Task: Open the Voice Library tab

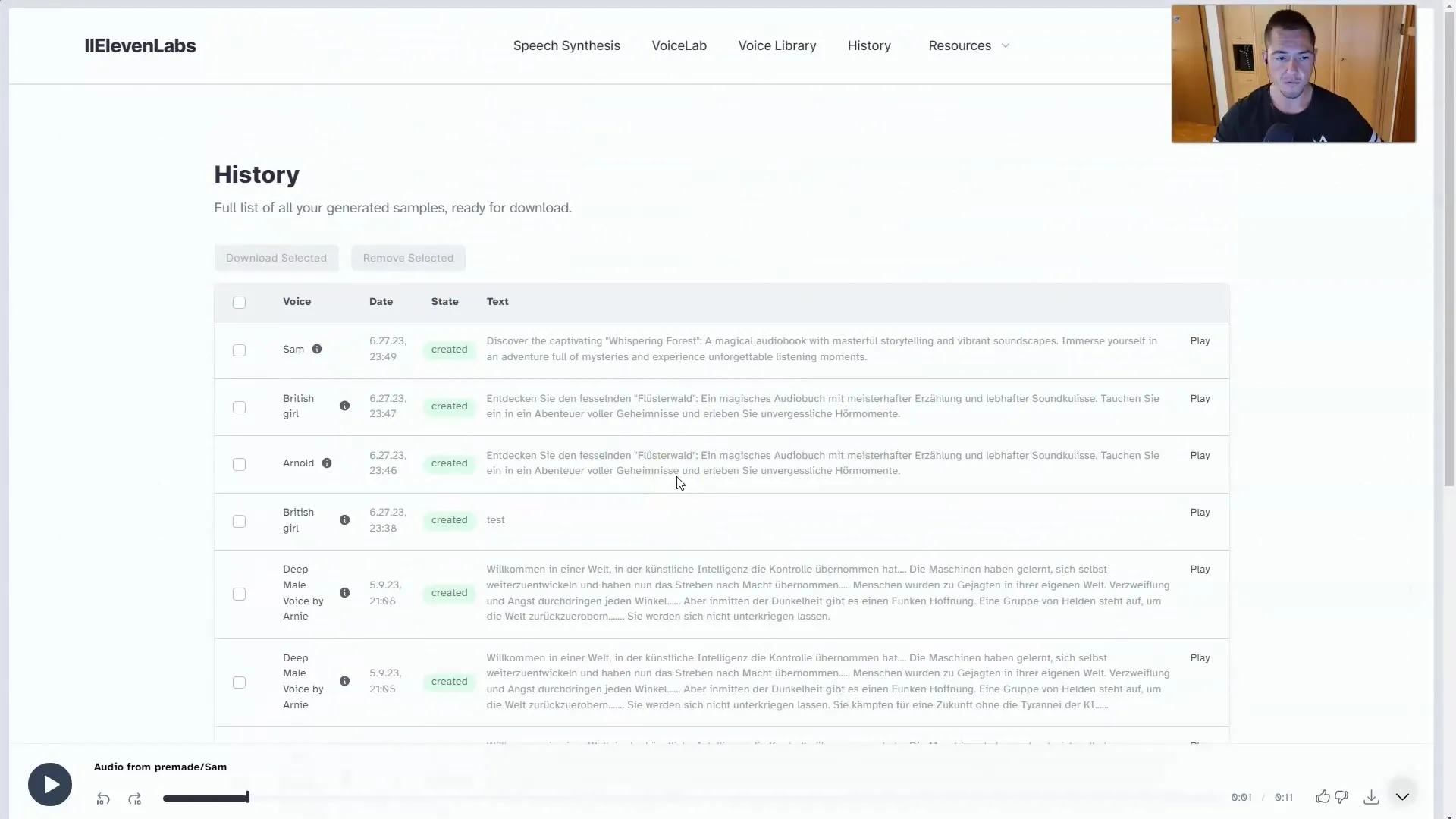Action: (x=777, y=45)
